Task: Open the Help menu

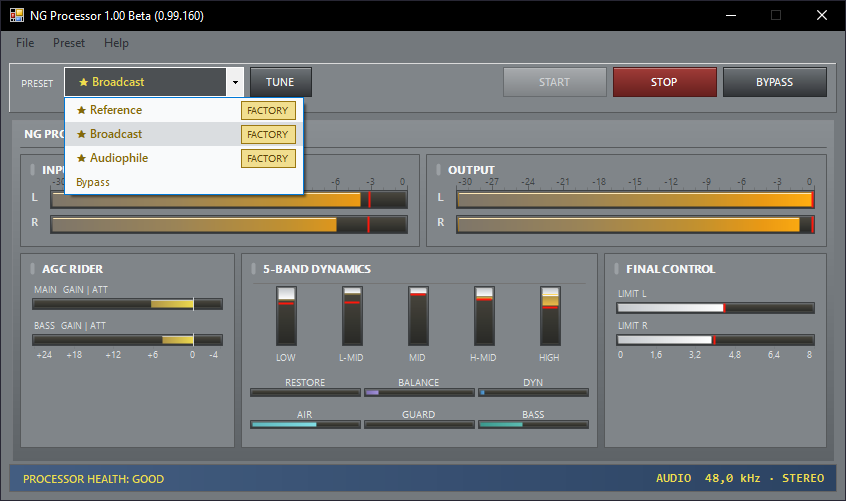Action: point(116,43)
